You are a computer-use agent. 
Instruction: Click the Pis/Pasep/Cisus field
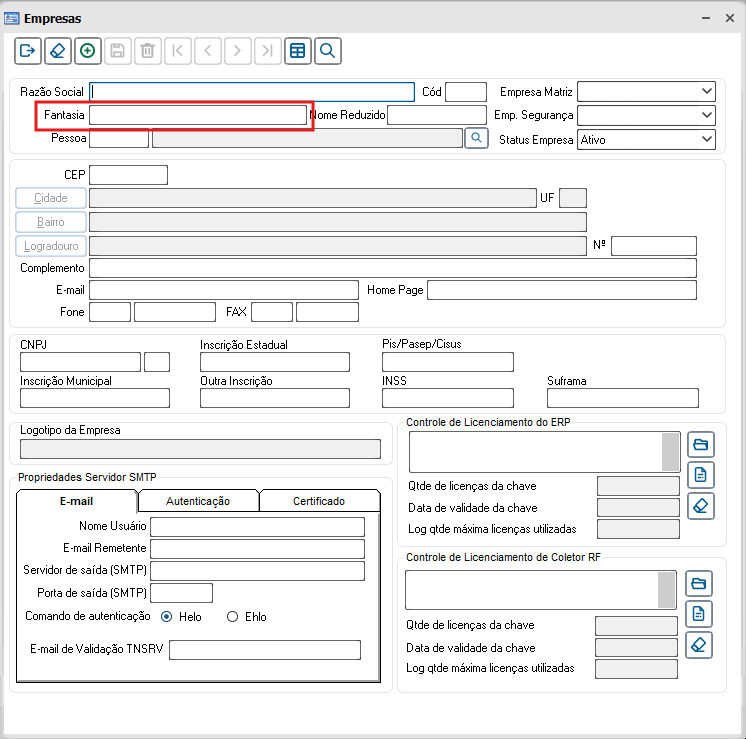pos(448,362)
